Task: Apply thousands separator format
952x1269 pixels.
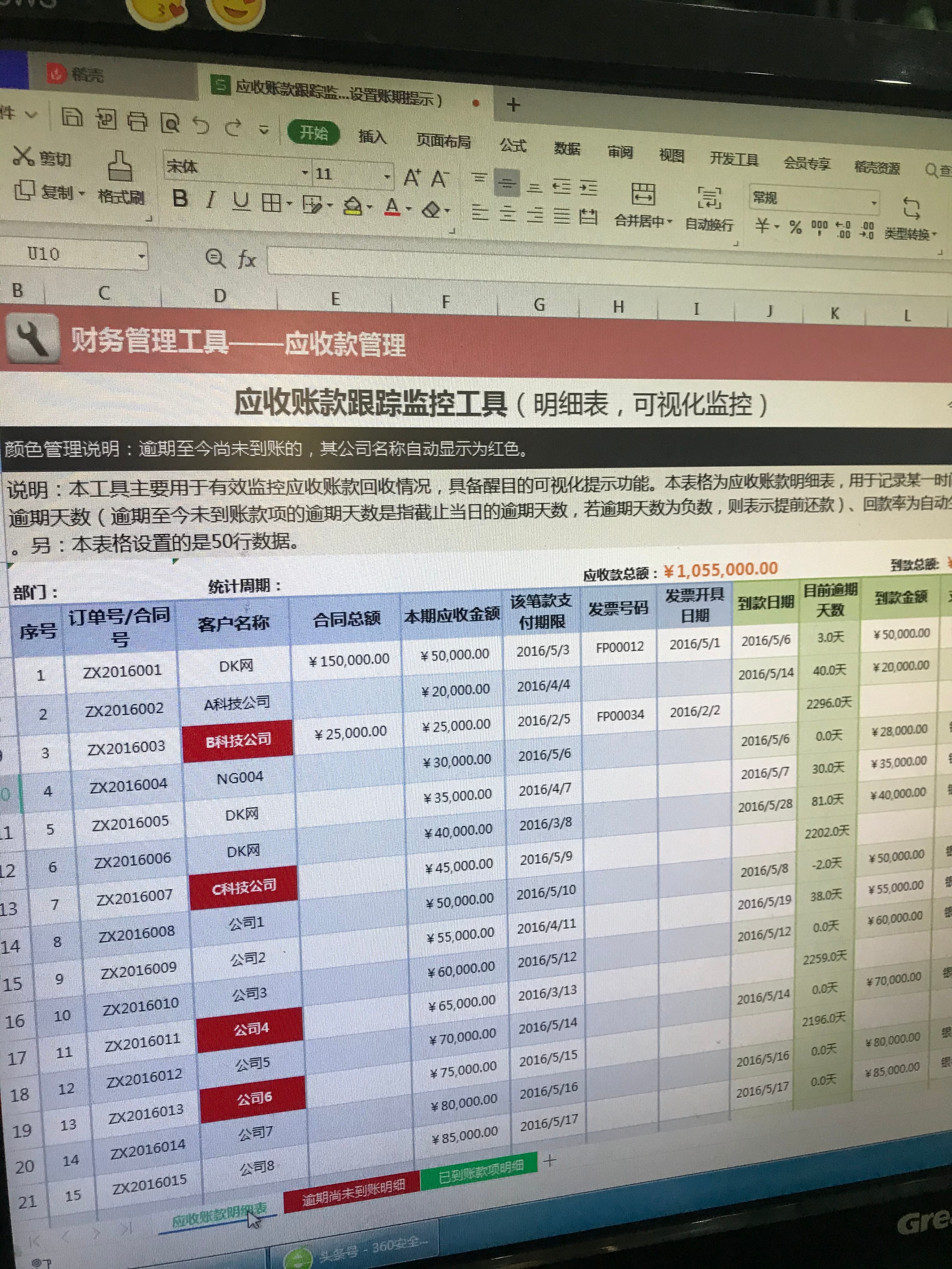Action: (819, 228)
